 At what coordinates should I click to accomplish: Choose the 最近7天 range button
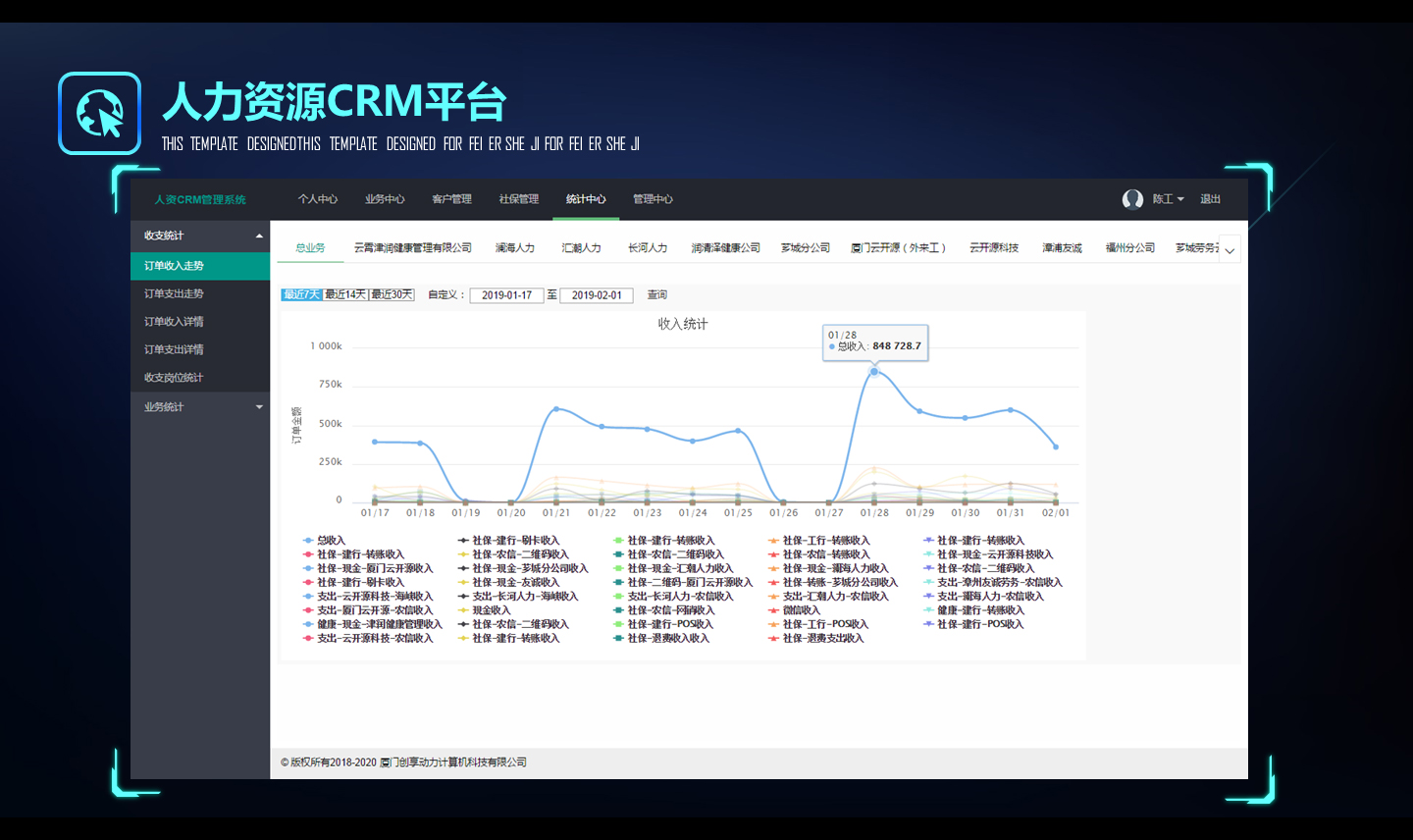pyautogui.click(x=302, y=294)
